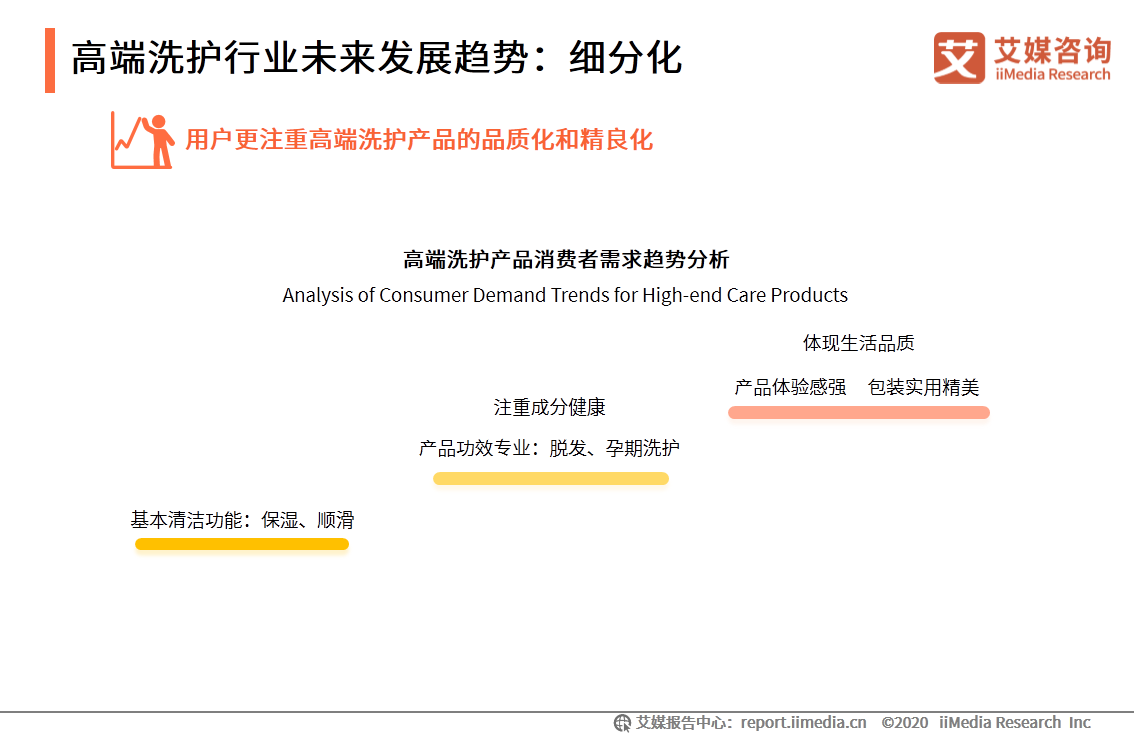The width and height of the screenshot is (1134, 737).
Task: Click the '注重成分健康' text
Action: (x=551, y=408)
